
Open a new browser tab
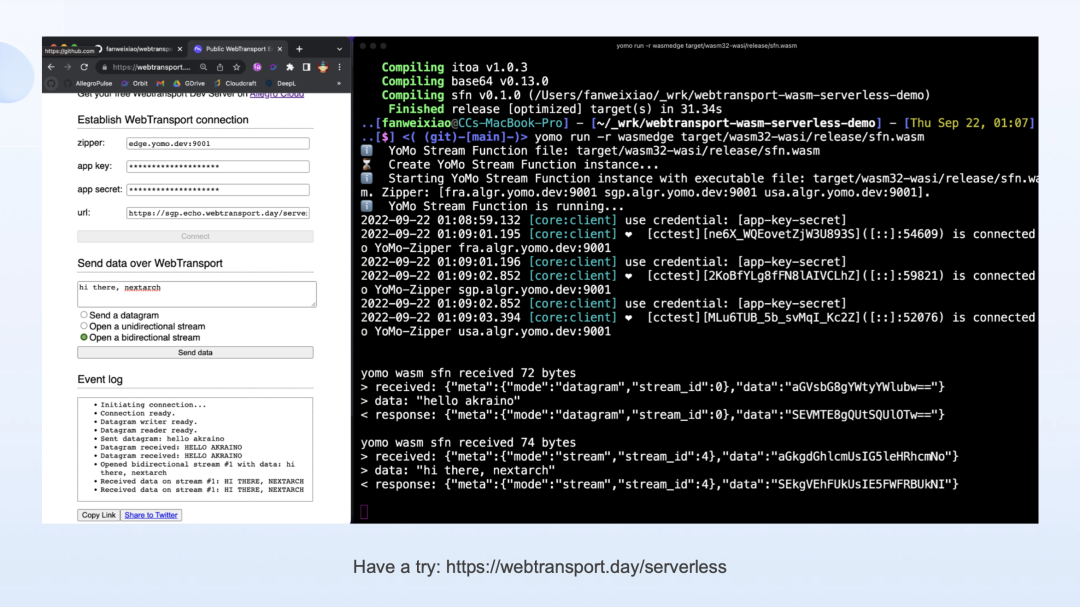click(x=299, y=49)
